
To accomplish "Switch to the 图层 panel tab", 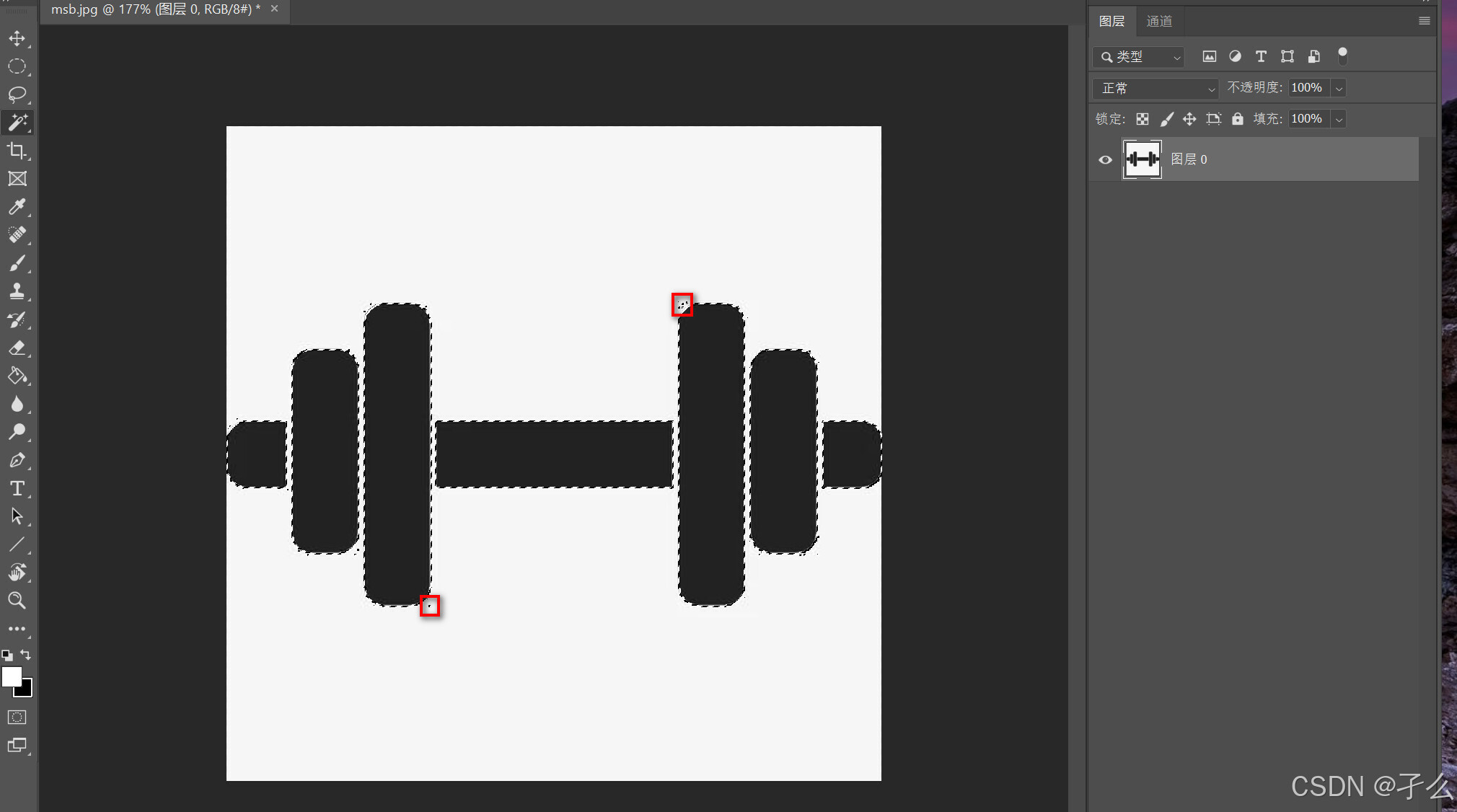I will [x=1112, y=21].
